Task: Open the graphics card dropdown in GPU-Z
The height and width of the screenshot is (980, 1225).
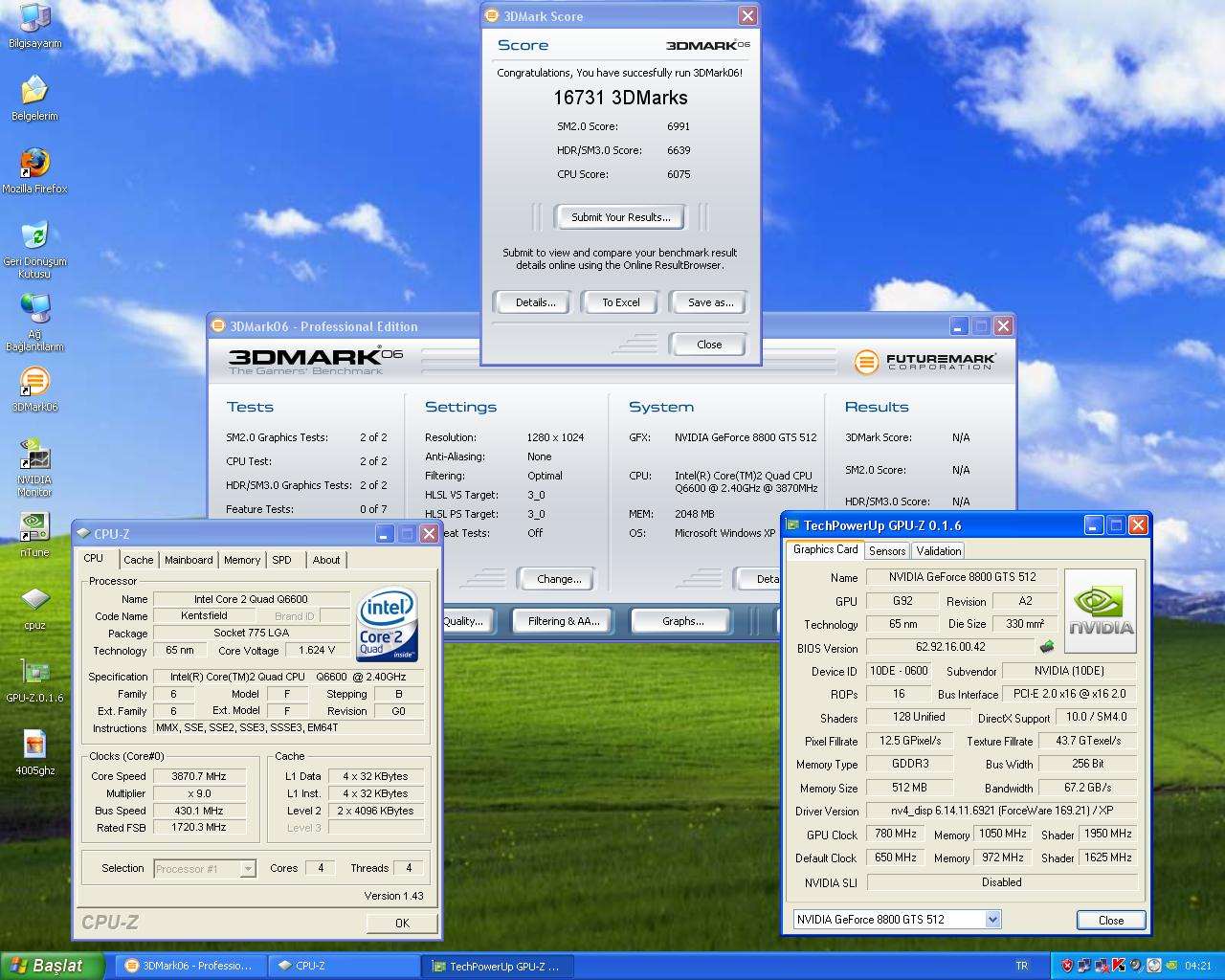Action: click(x=897, y=919)
